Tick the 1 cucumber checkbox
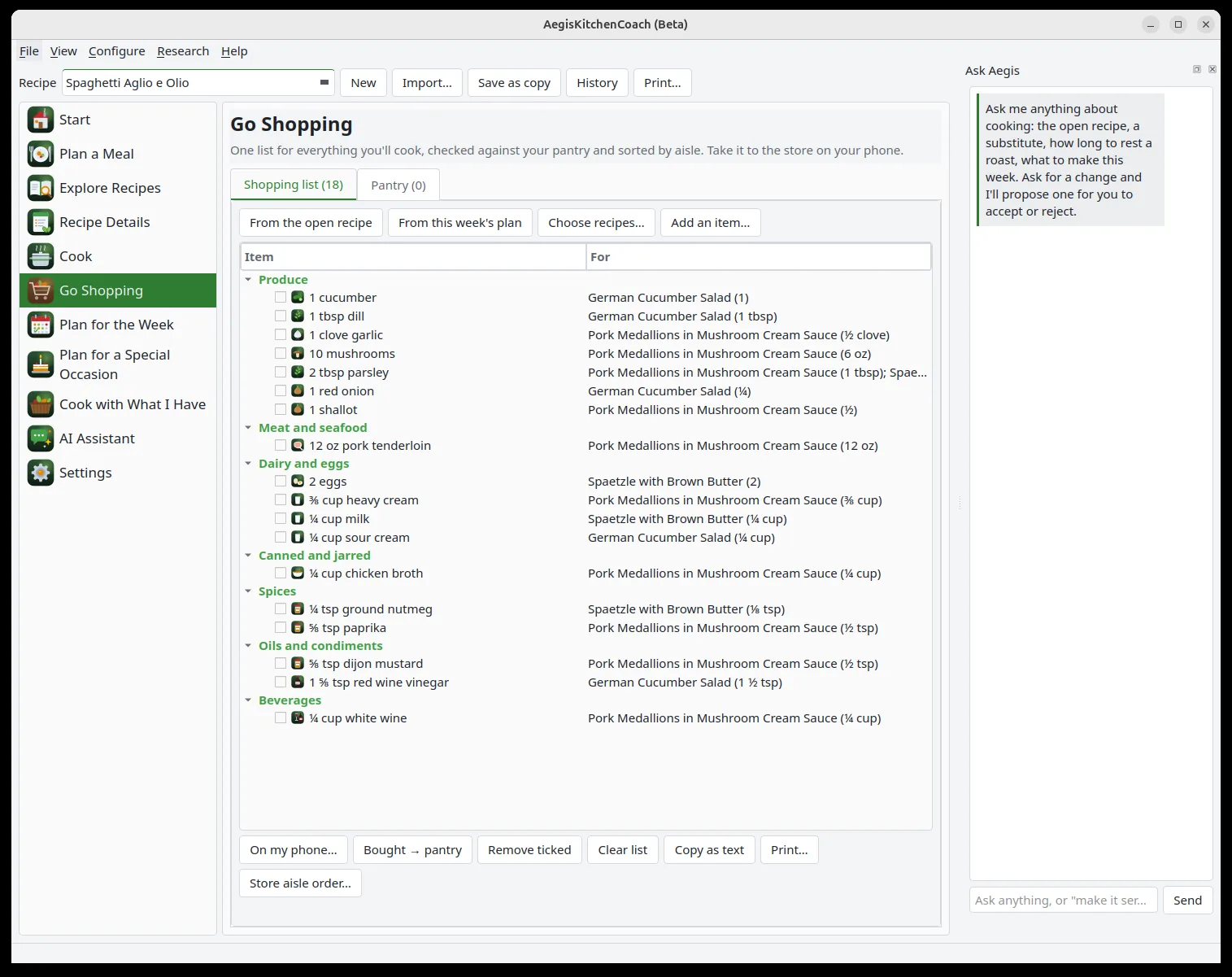 coord(281,298)
